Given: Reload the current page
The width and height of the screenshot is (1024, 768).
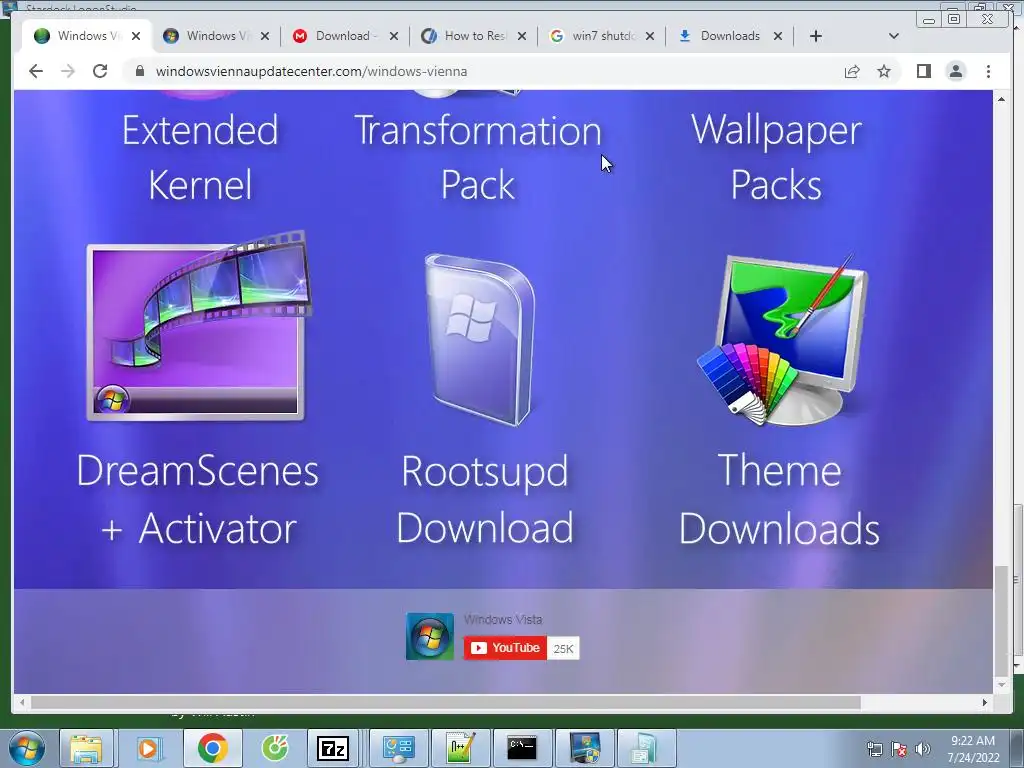Looking at the screenshot, I should pos(100,71).
